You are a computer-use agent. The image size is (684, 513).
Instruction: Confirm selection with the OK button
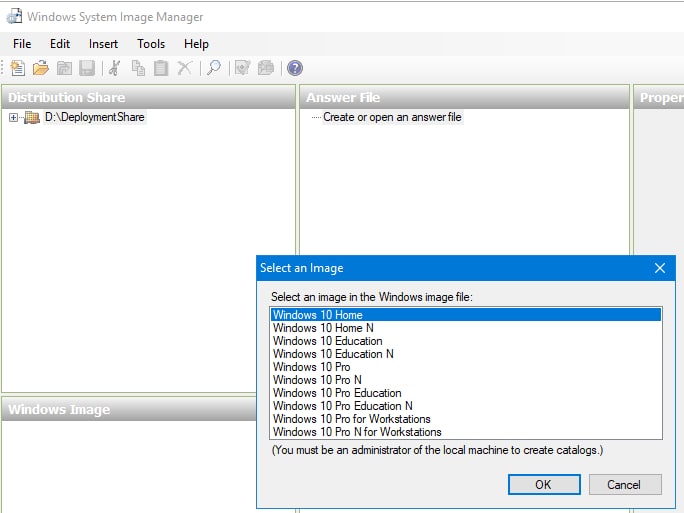(544, 484)
